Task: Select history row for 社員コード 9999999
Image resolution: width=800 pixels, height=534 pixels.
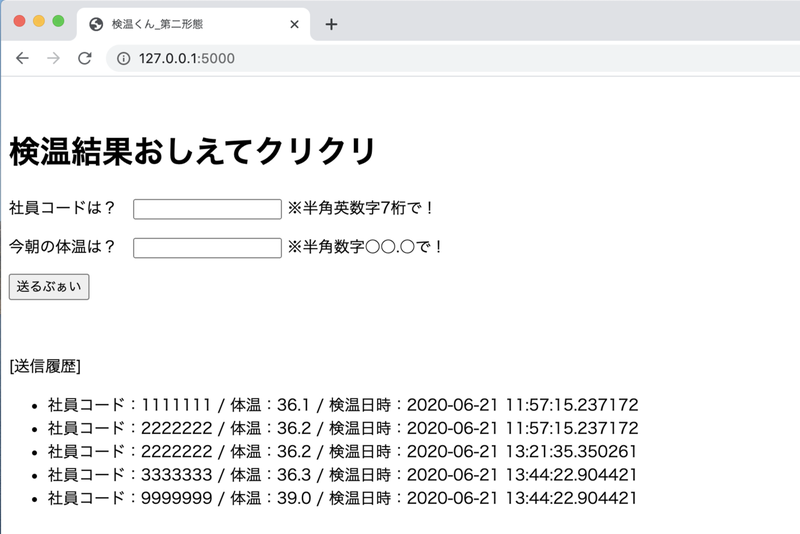Action: point(342,498)
